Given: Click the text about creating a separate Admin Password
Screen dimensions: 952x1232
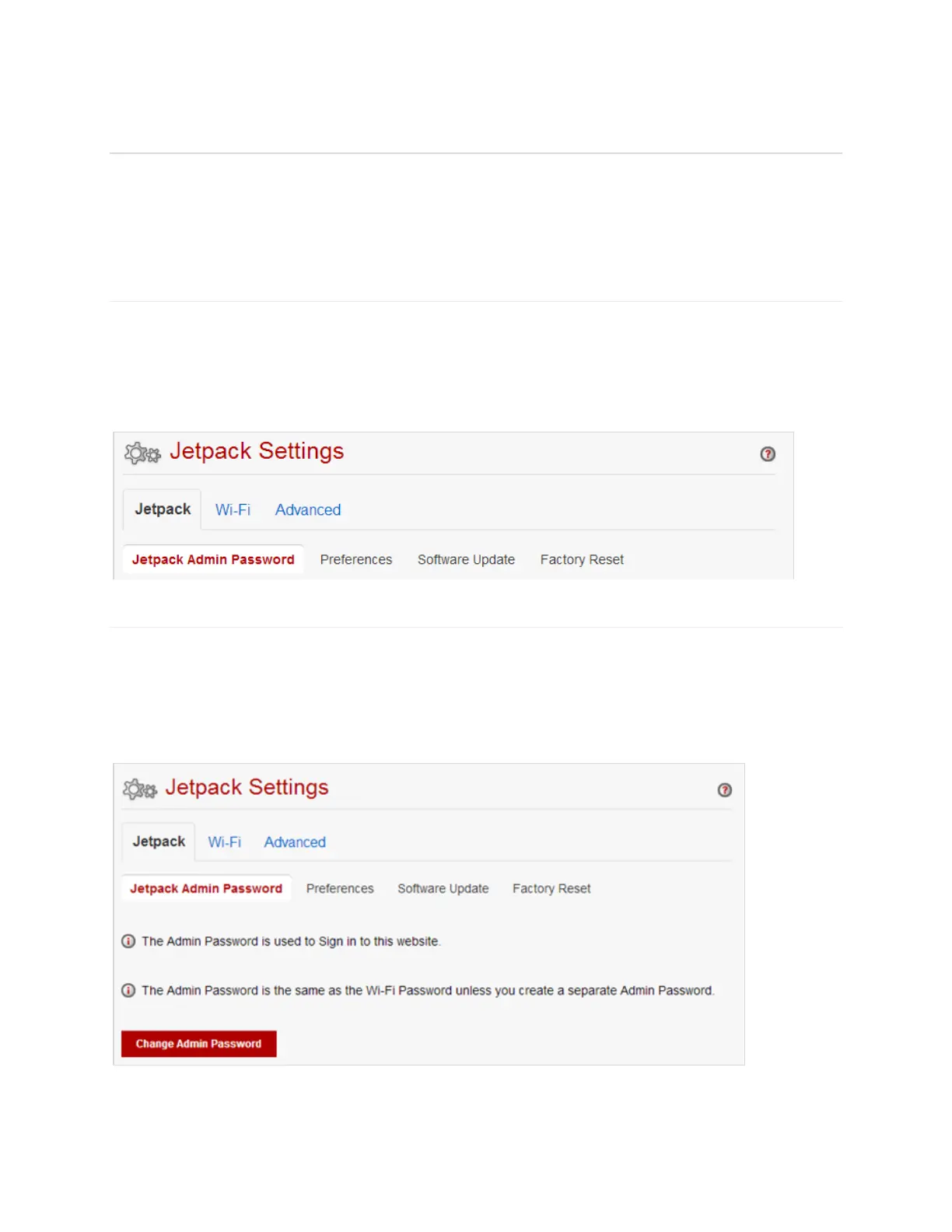Looking at the screenshot, I should pyautogui.click(x=428, y=990).
